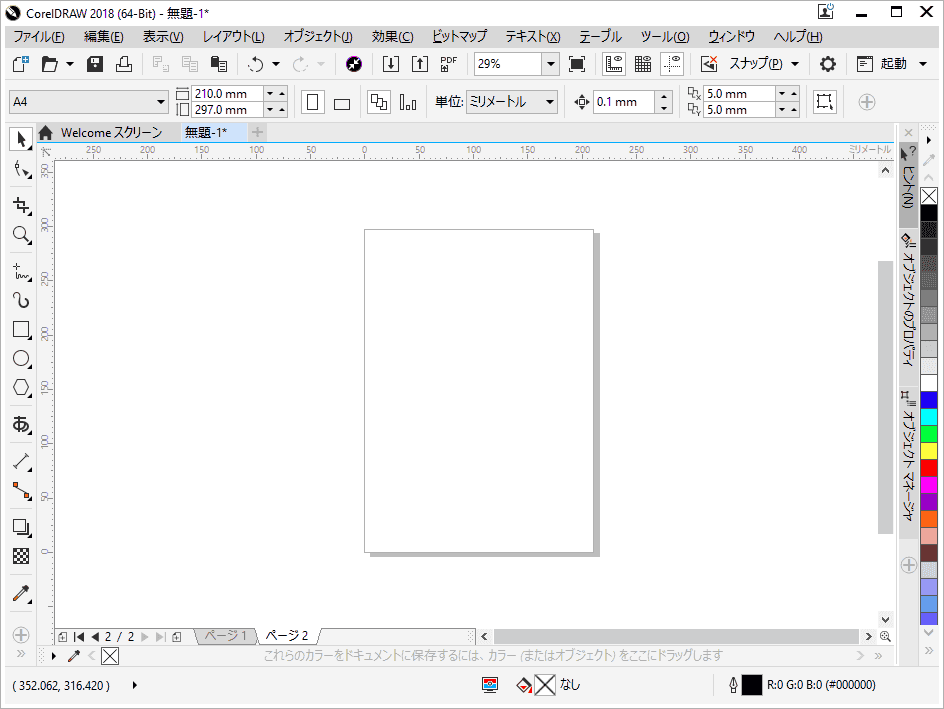Select the Connector line tool

pyautogui.click(x=21, y=491)
